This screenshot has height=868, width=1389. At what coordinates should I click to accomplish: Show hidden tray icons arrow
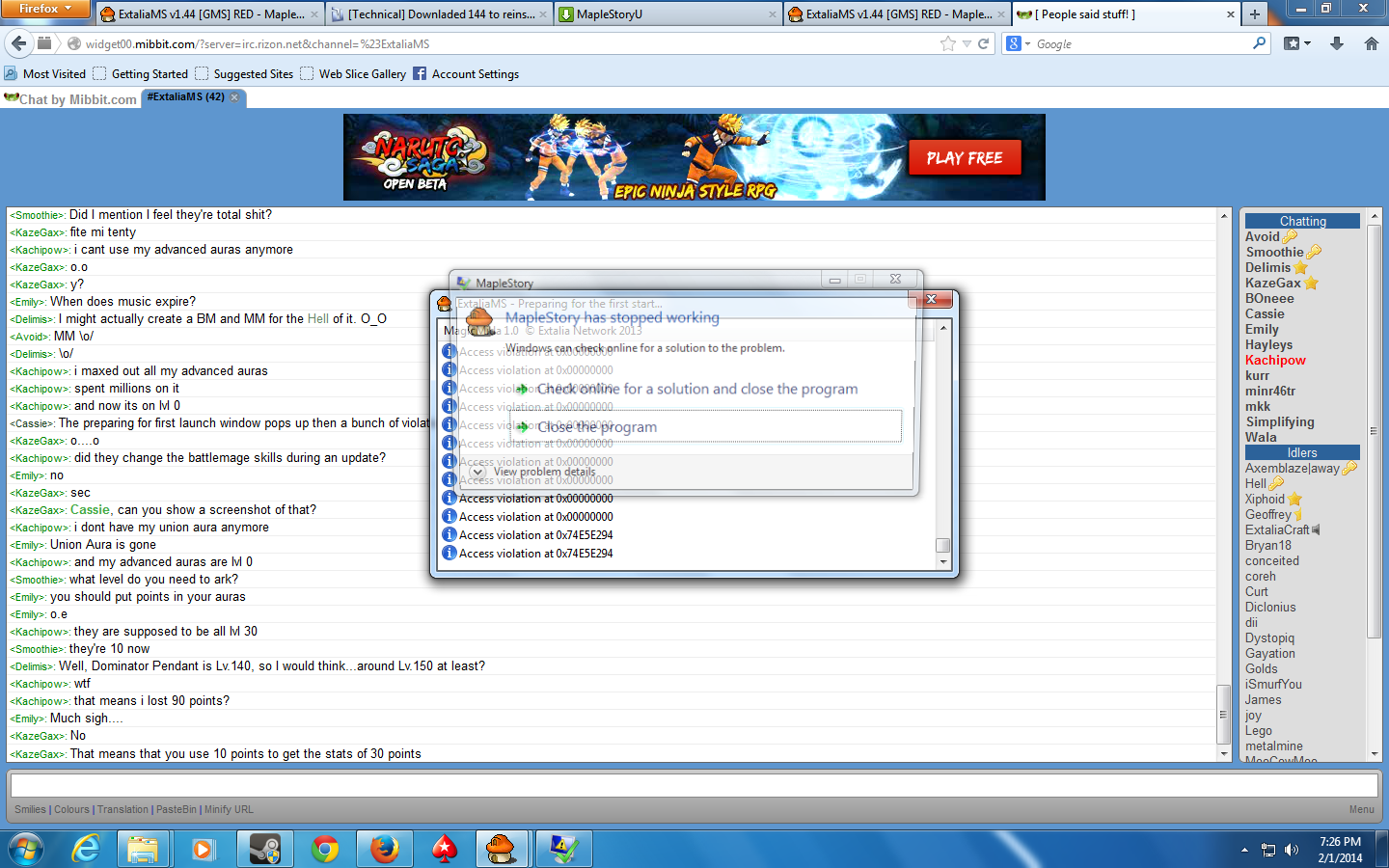[1244, 850]
